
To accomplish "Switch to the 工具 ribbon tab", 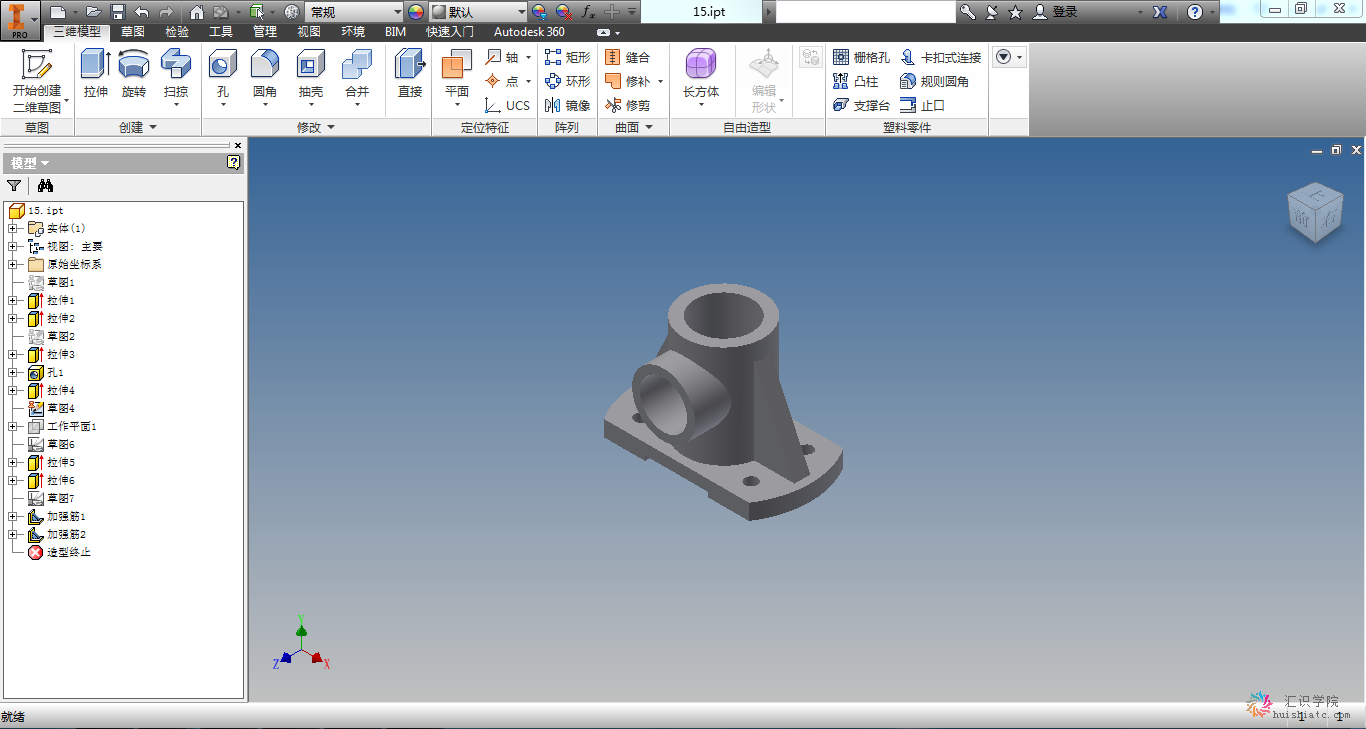I will (221, 32).
